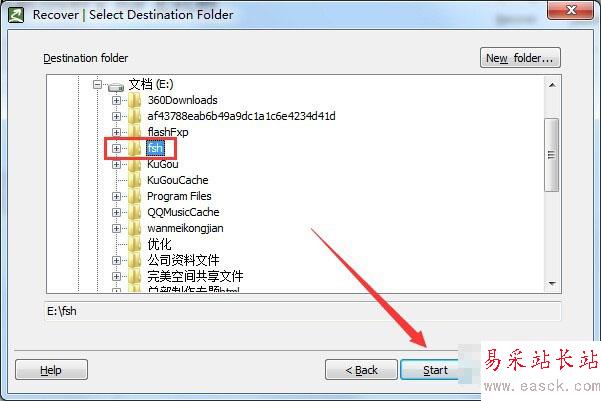Click the 360Downloads folder icon
601x401 pixels.
click(x=135, y=100)
